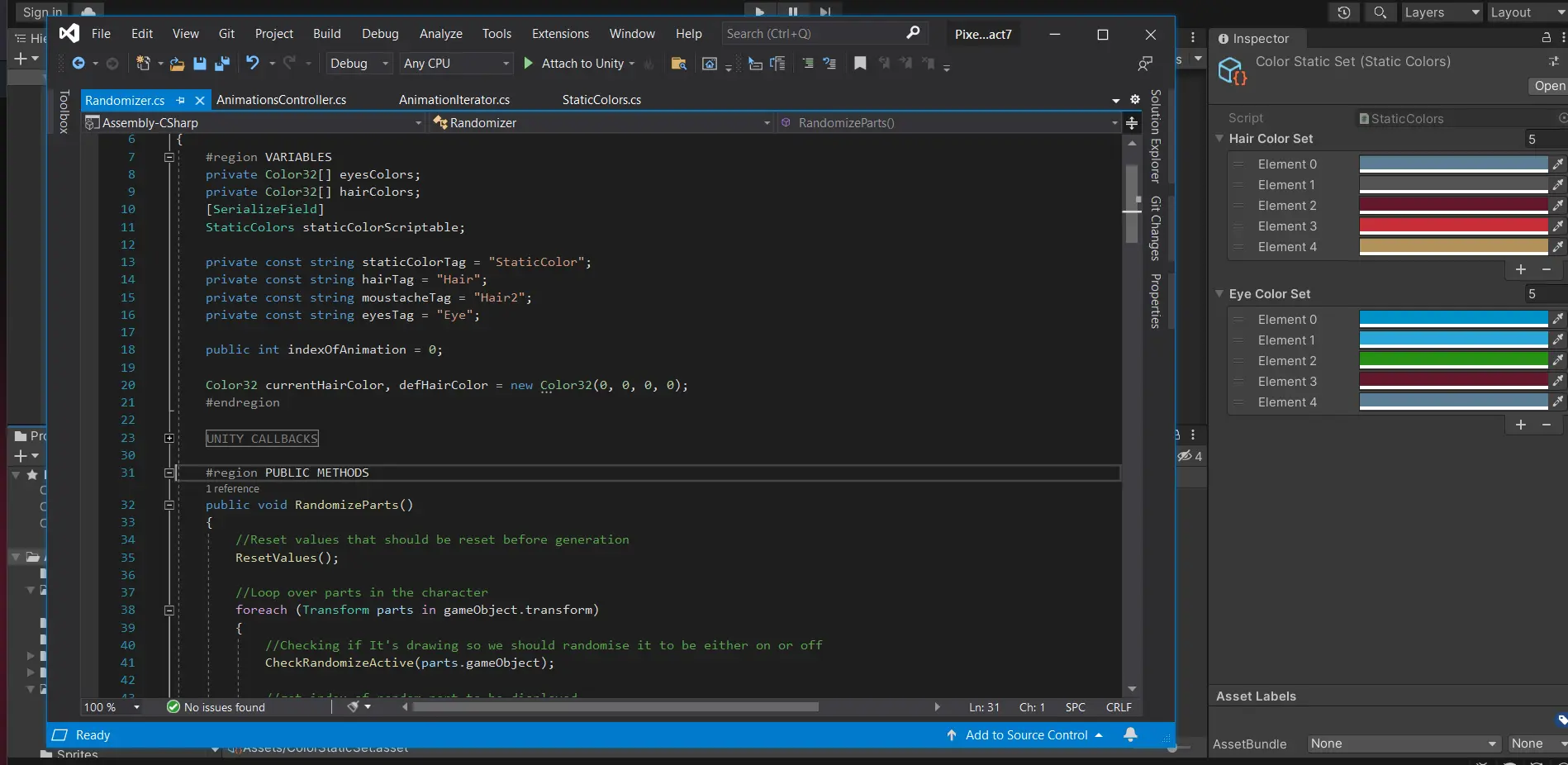The image size is (1568, 765).
Task: Click eyedropper for Hair Color Element 3
Action: (x=1557, y=226)
